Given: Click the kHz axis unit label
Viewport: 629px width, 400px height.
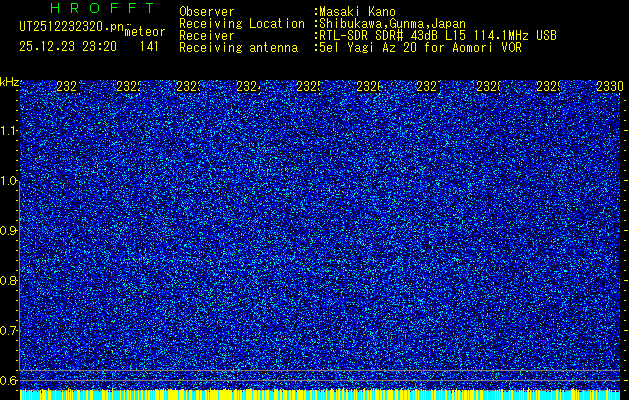Looking at the screenshot, I should [9, 82].
